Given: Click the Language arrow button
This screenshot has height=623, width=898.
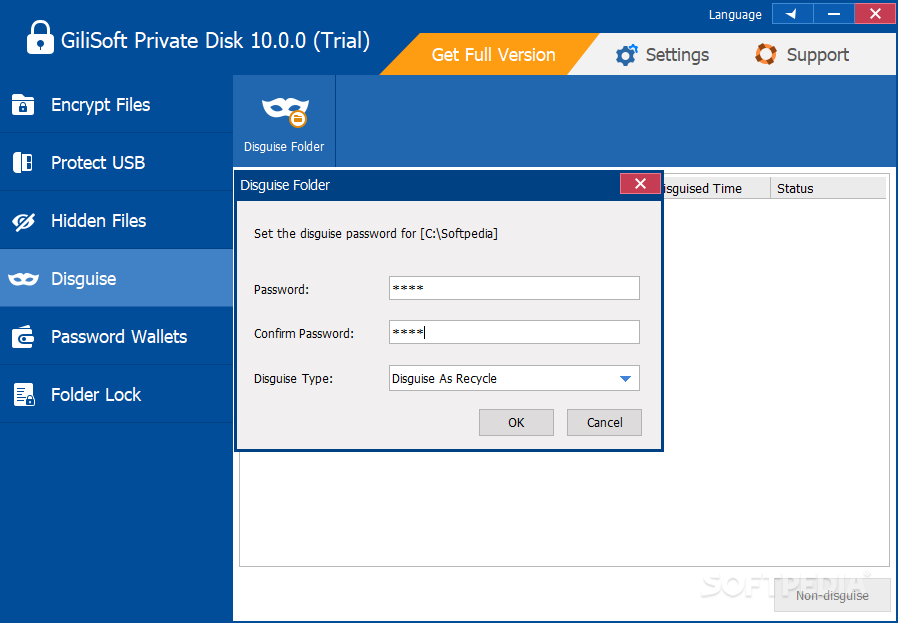Looking at the screenshot, I should click(793, 14).
